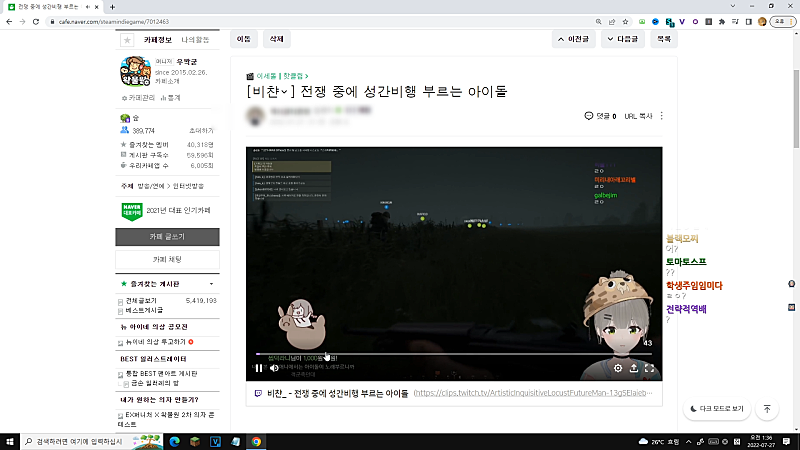Go to previous post with 이전글
Viewport: 800px width, 450px height.
click(573, 39)
